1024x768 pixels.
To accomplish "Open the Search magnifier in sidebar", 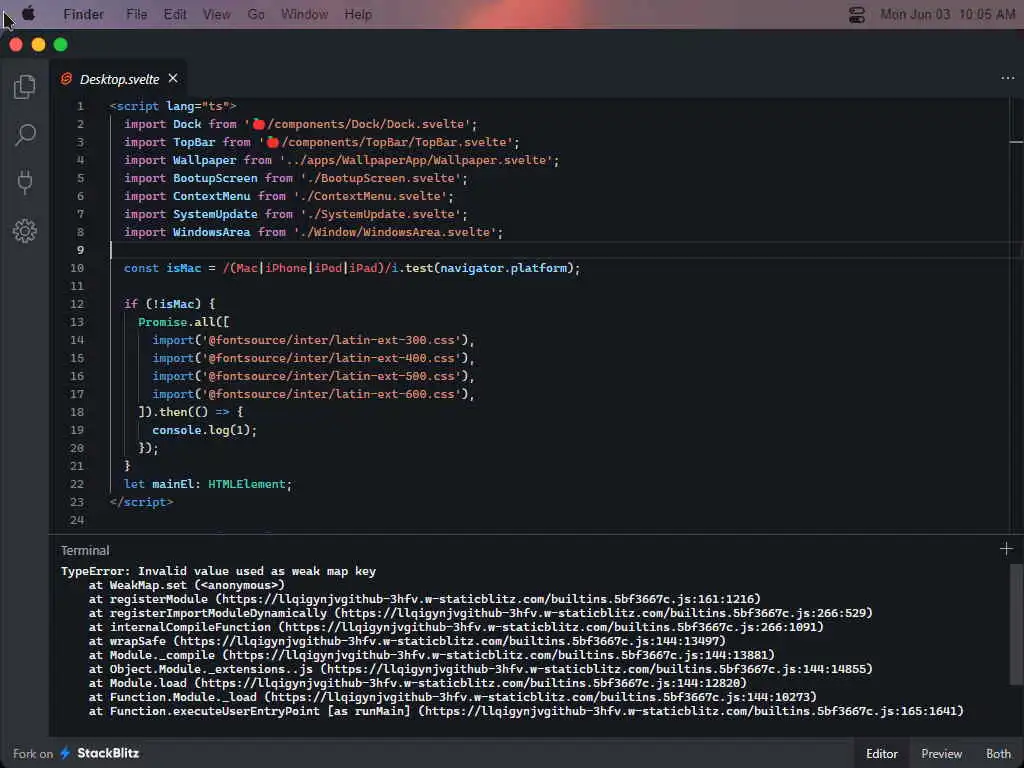I will click(x=25, y=135).
